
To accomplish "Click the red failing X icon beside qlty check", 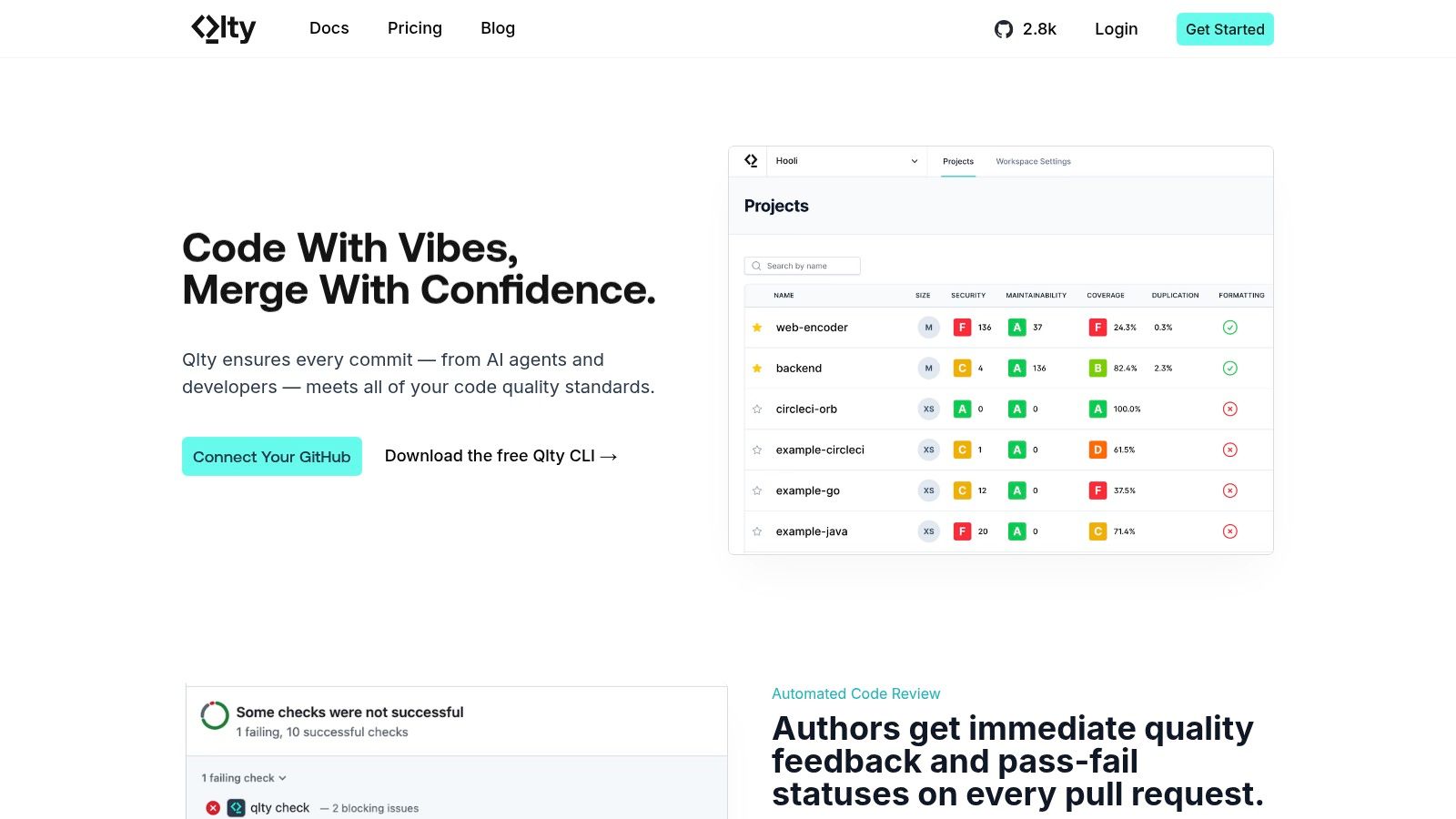I will click(213, 808).
